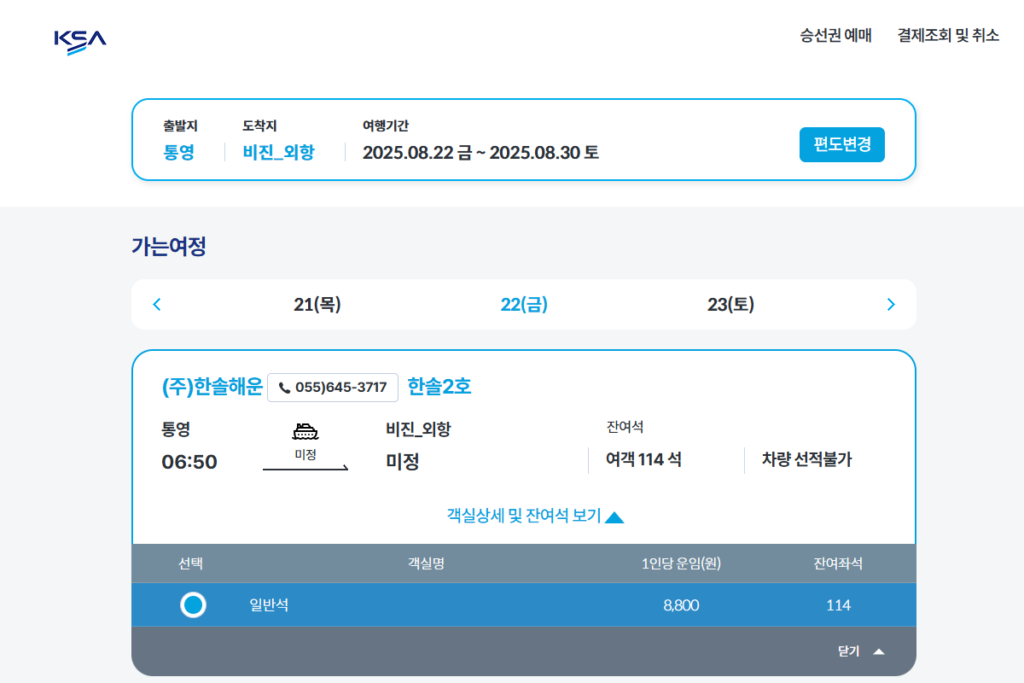Click the left date navigation chevron
Viewport: 1024px width, 683px height.
coord(157,304)
